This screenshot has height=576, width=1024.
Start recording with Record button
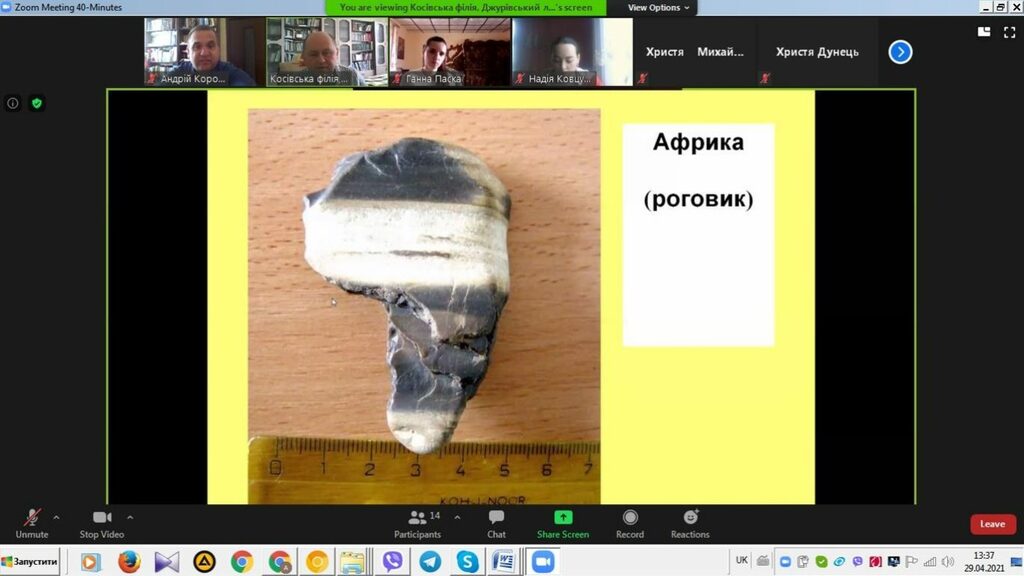pos(630,518)
